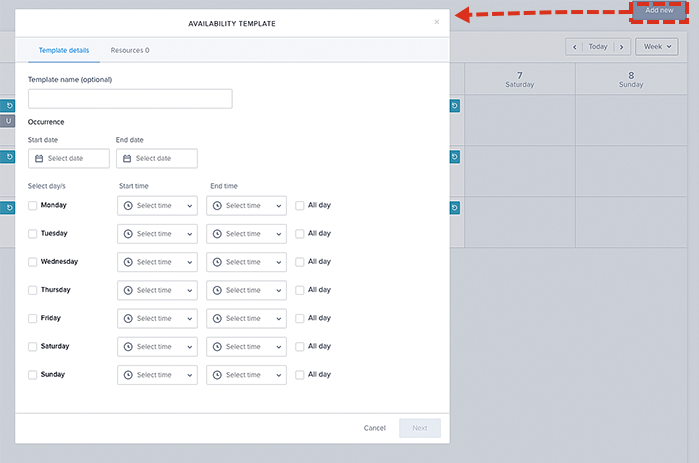Check the Tuesday checkbox
699x463 pixels.
33,234
